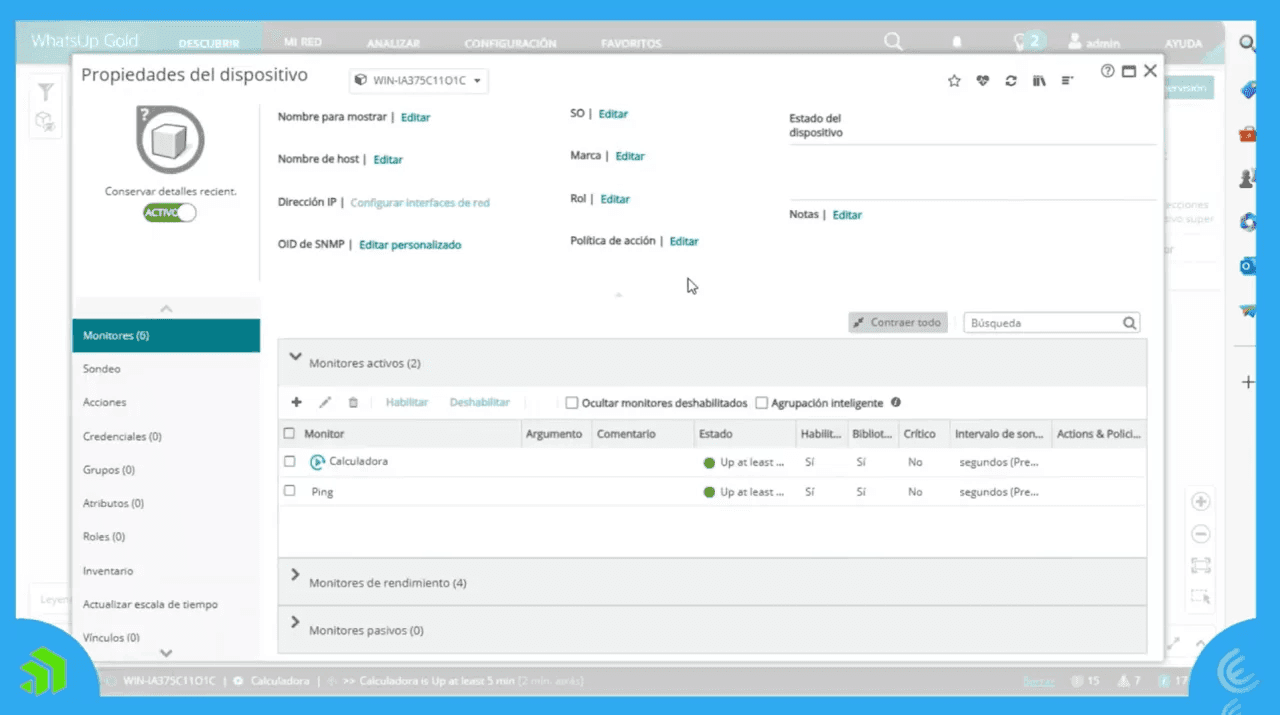1280x715 pixels.
Task: Click Editar personalizado for OID de SNMP
Action: pyautogui.click(x=410, y=244)
